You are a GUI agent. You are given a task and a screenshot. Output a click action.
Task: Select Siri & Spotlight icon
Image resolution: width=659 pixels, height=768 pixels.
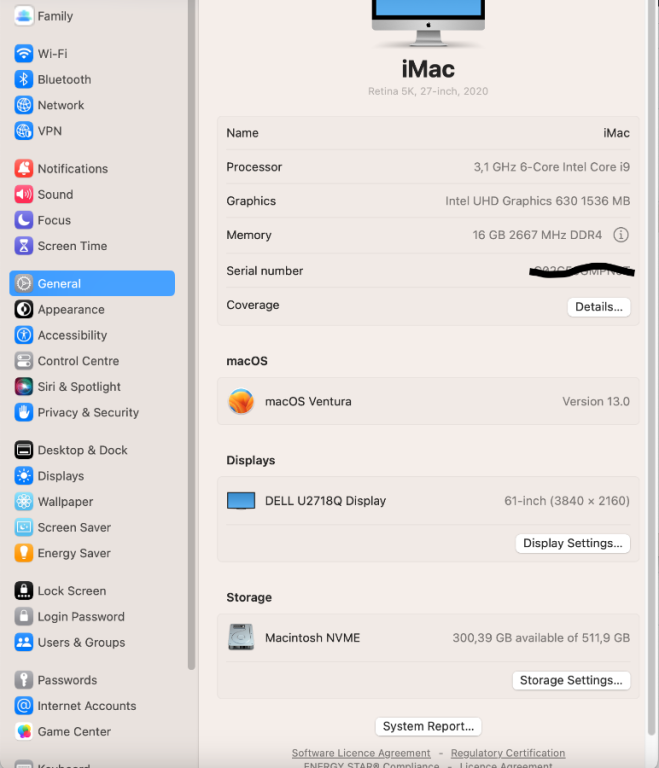[24, 387]
